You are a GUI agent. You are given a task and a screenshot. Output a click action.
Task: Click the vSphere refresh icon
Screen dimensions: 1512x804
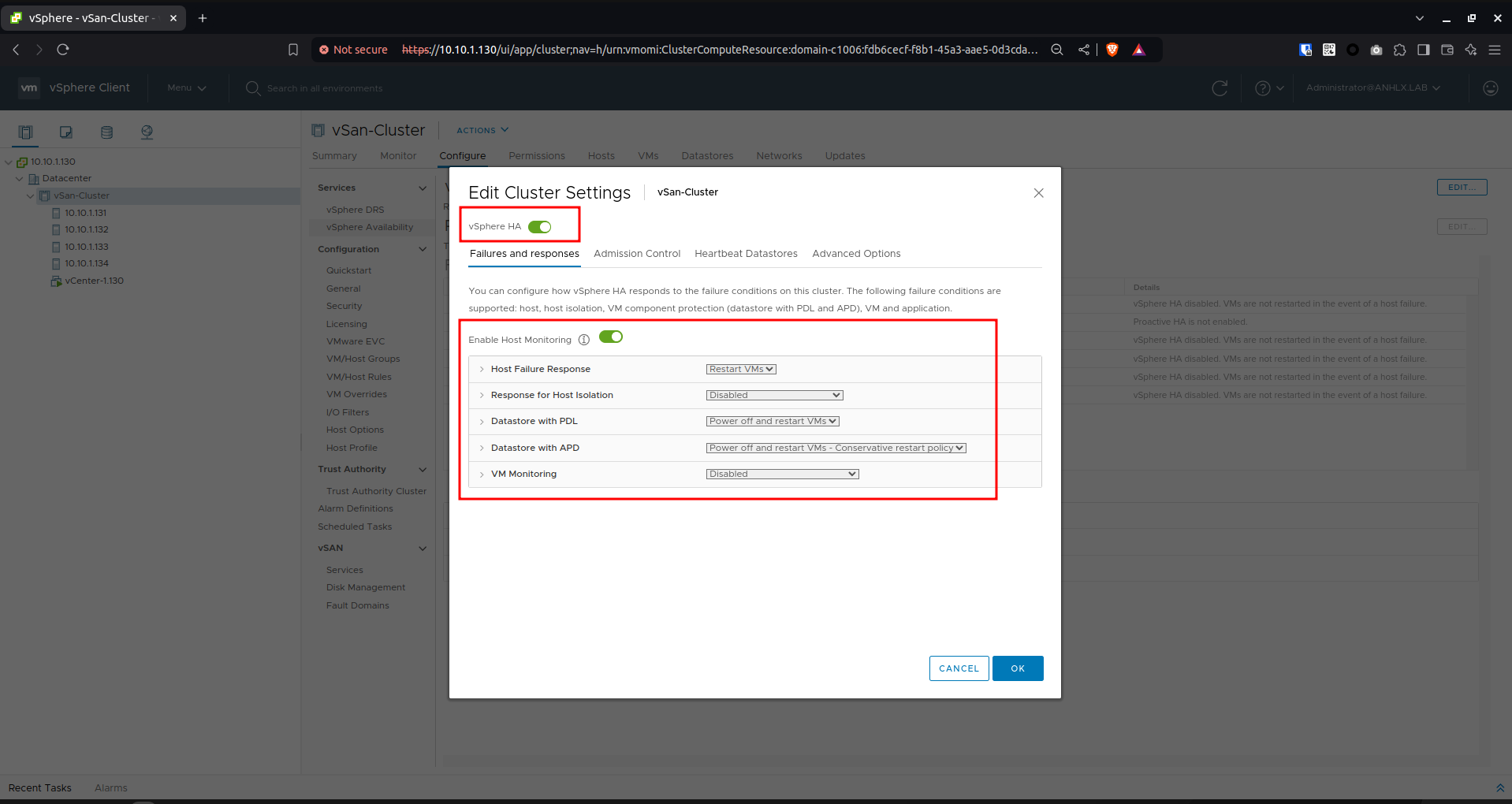(1220, 88)
